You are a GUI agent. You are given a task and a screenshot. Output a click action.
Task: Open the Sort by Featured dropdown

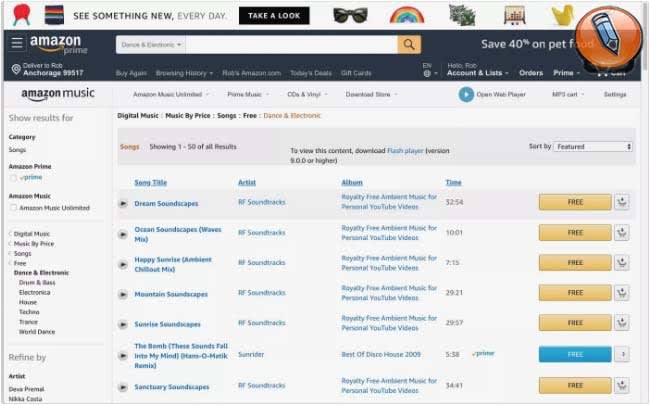[x=593, y=147]
